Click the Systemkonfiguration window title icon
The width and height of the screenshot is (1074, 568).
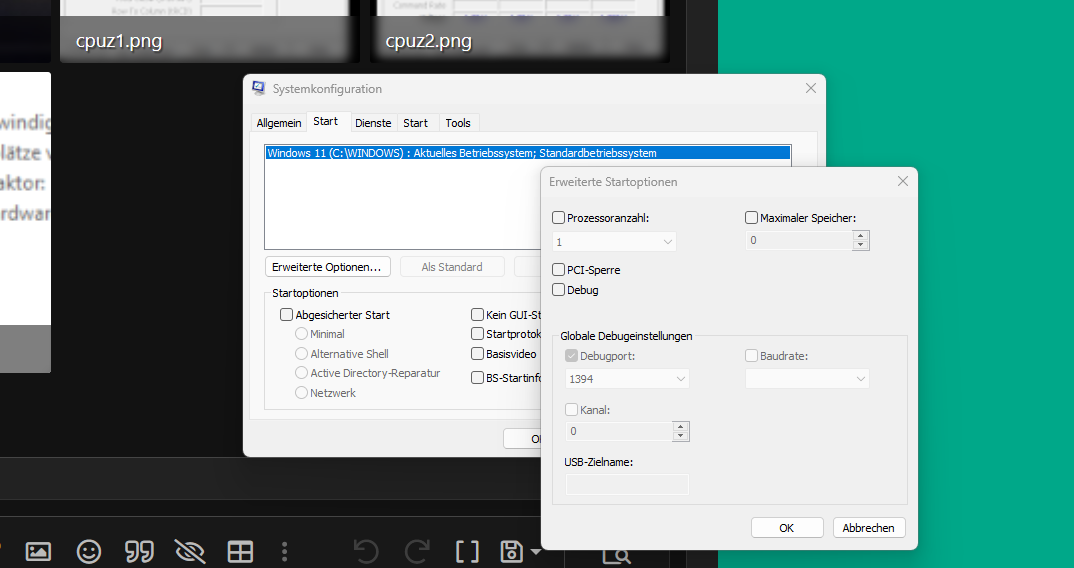click(x=259, y=88)
